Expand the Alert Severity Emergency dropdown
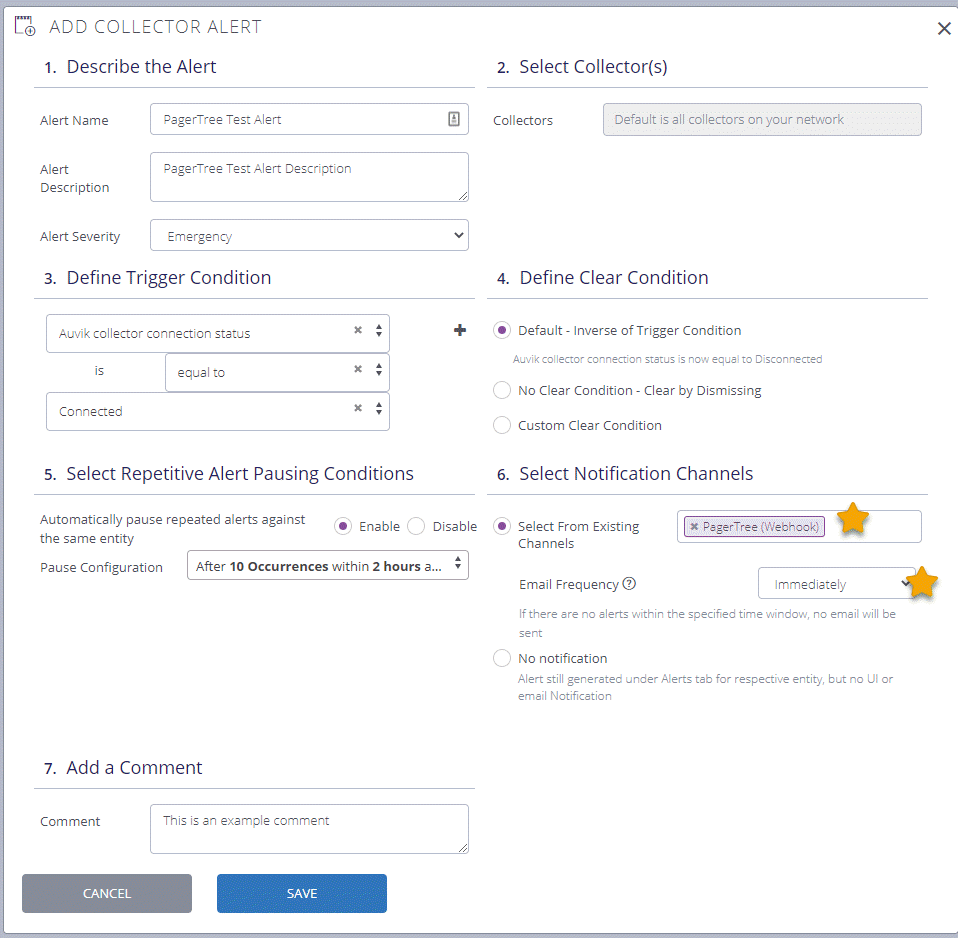 click(x=309, y=235)
